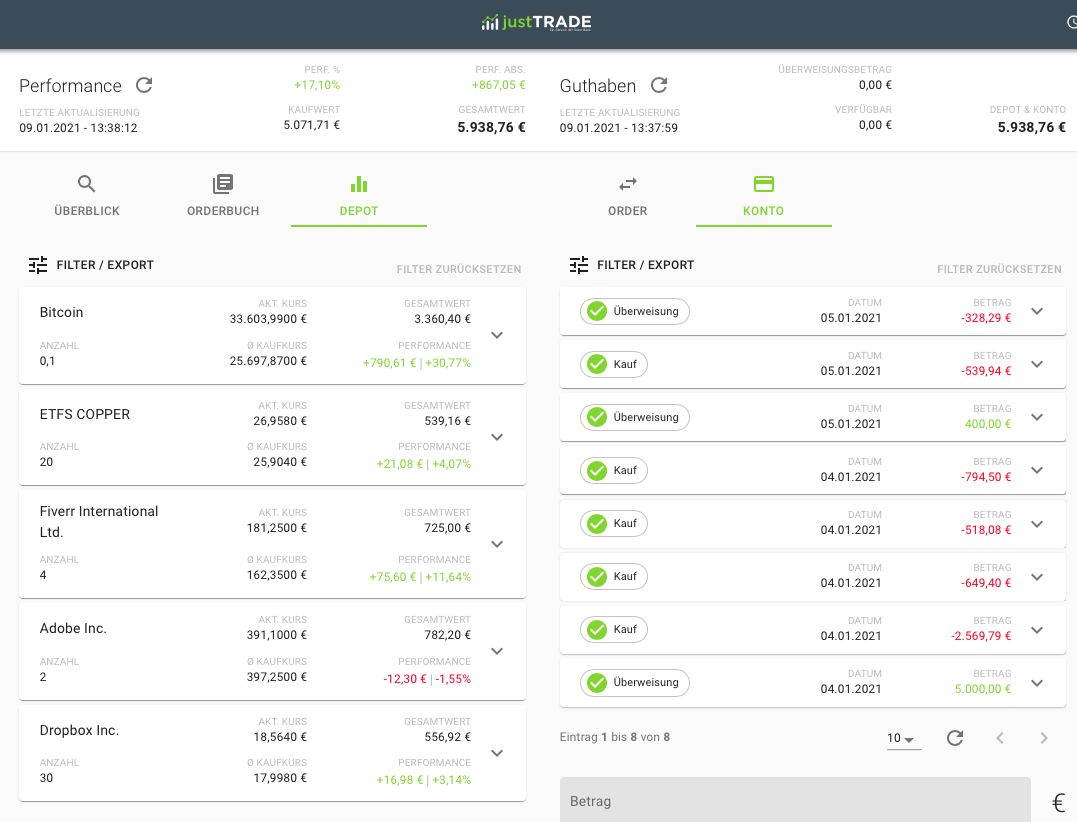
Task: Click green check on -328,29 € Überweisung
Action: click(x=597, y=311)
